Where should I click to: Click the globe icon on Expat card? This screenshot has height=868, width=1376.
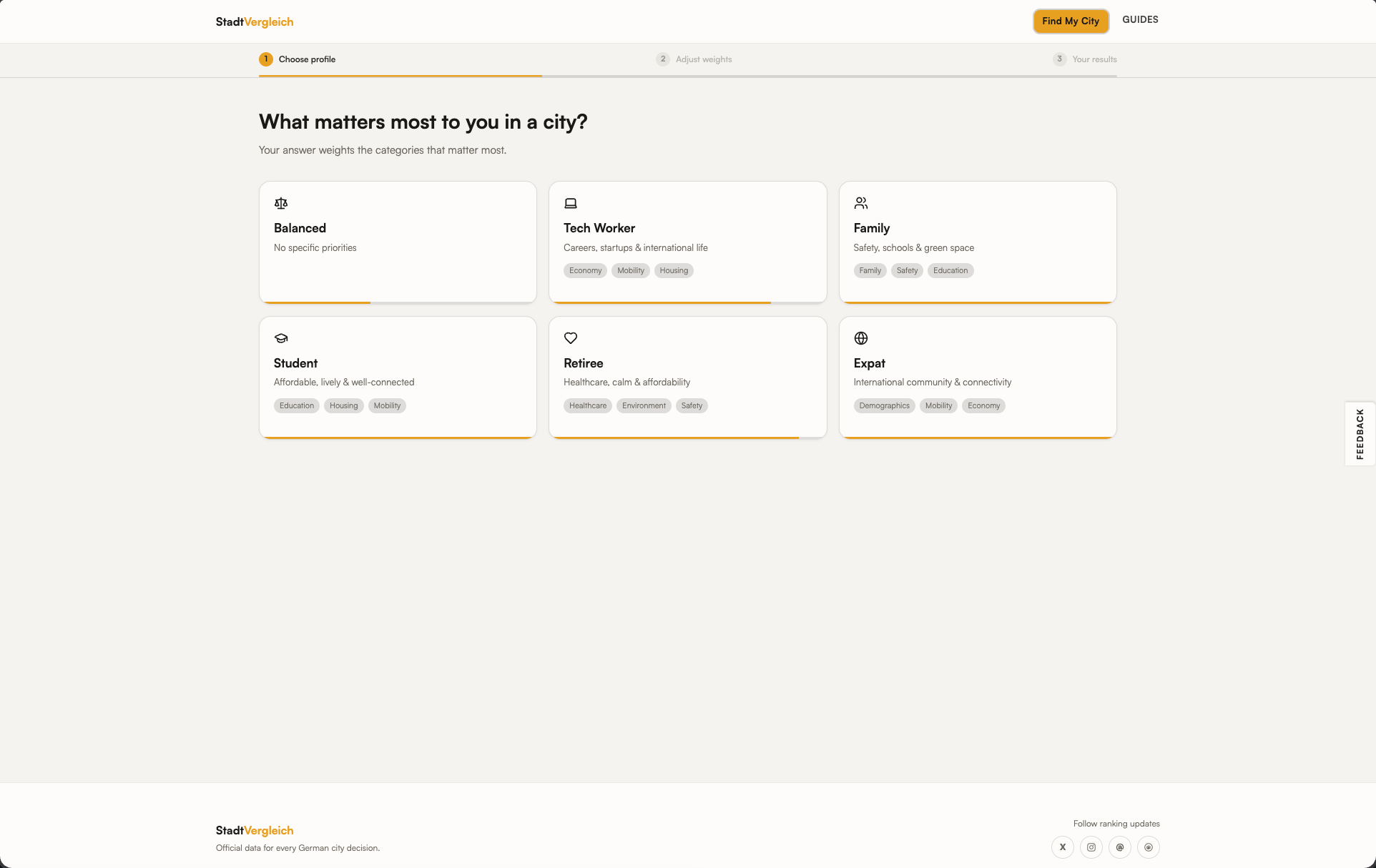(861, 338)
